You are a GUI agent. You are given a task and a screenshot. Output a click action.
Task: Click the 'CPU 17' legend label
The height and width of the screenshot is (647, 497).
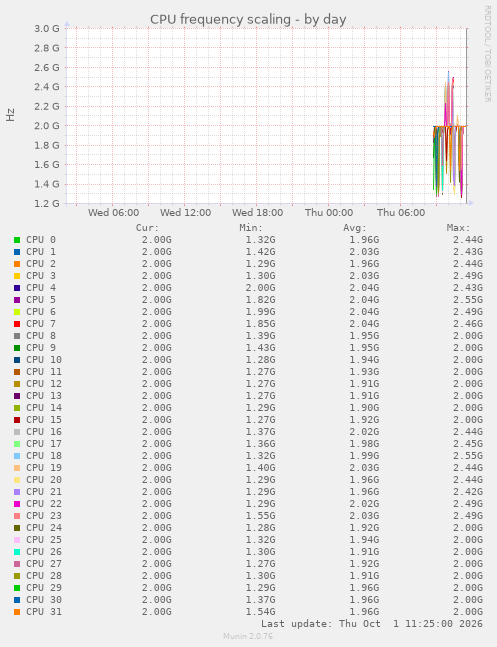click(x=44, y=444)
